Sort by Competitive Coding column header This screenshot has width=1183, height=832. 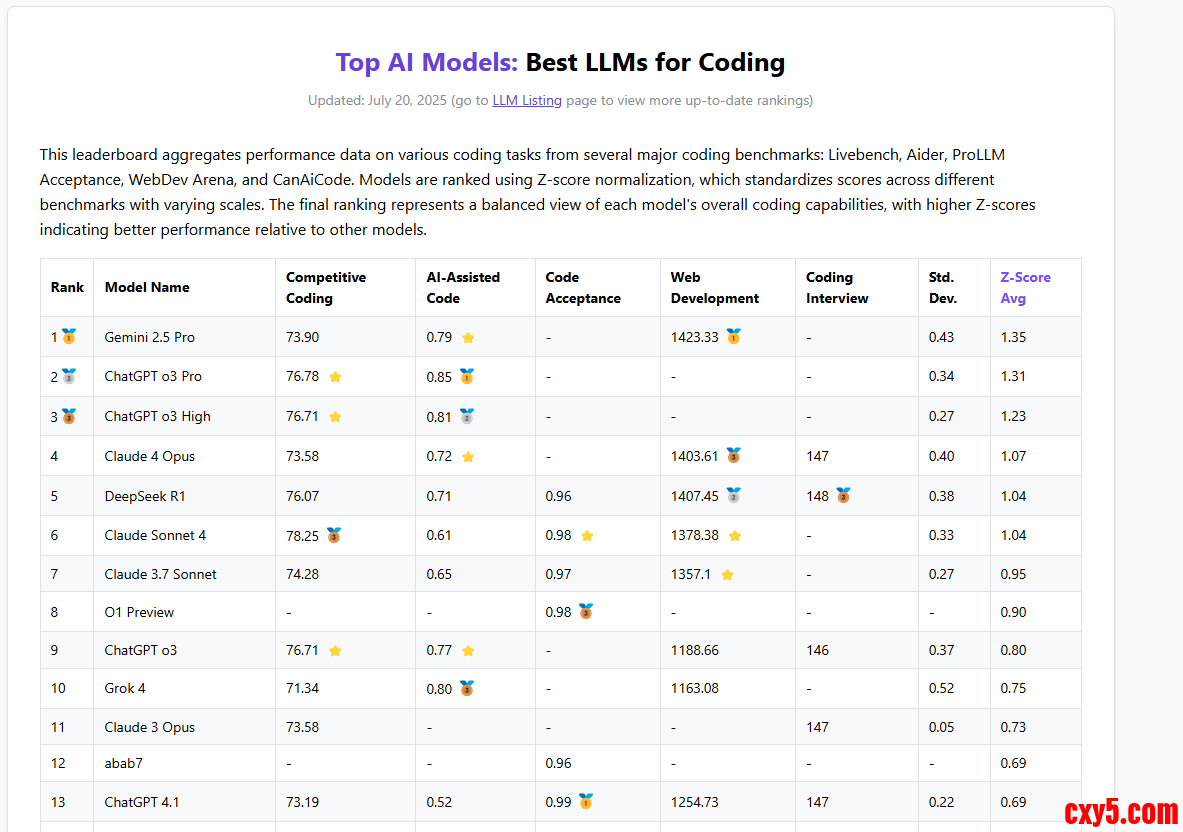point(326,287)
